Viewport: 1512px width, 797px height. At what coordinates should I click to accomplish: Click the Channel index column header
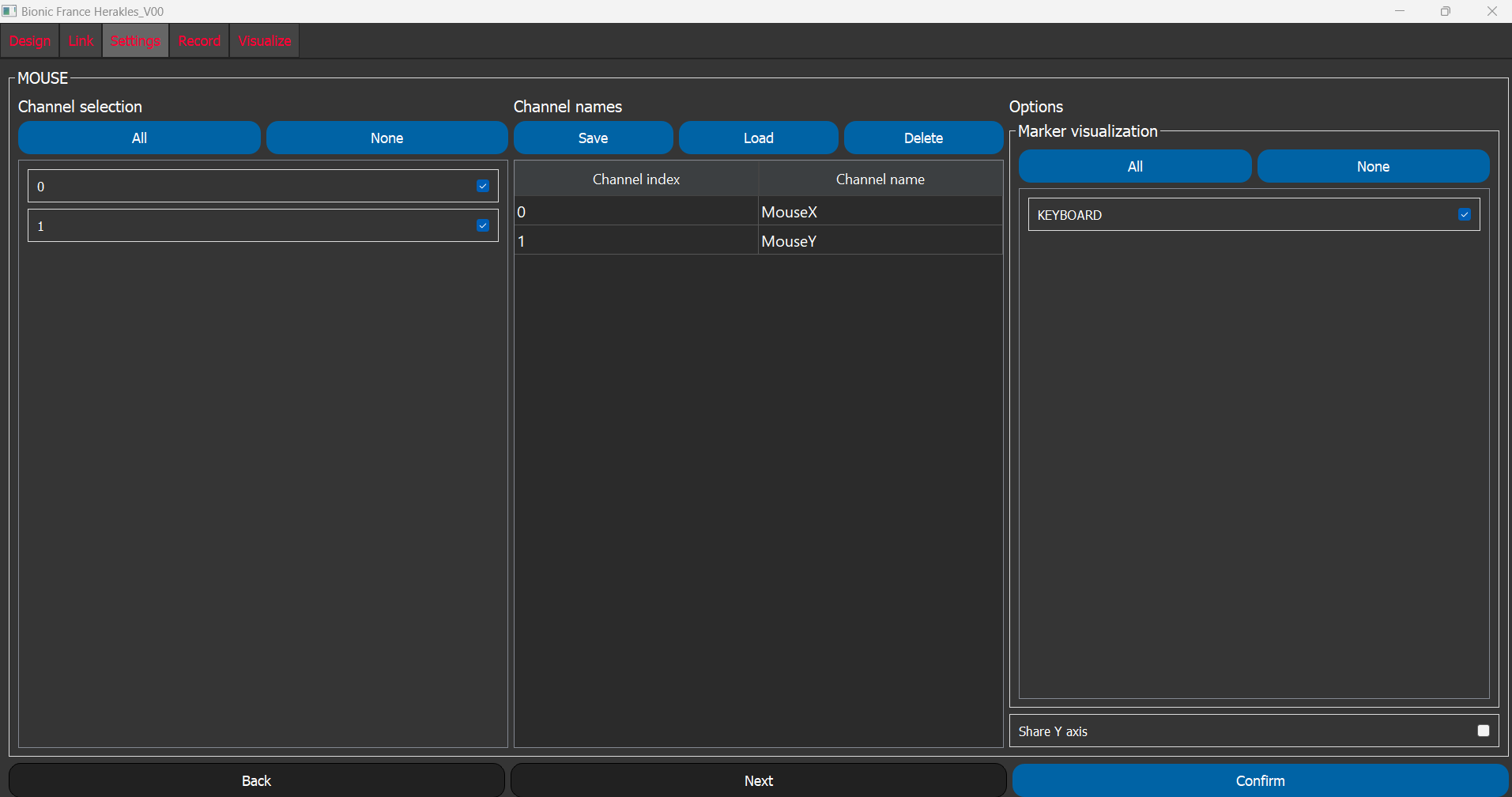(x=636, y=179)
